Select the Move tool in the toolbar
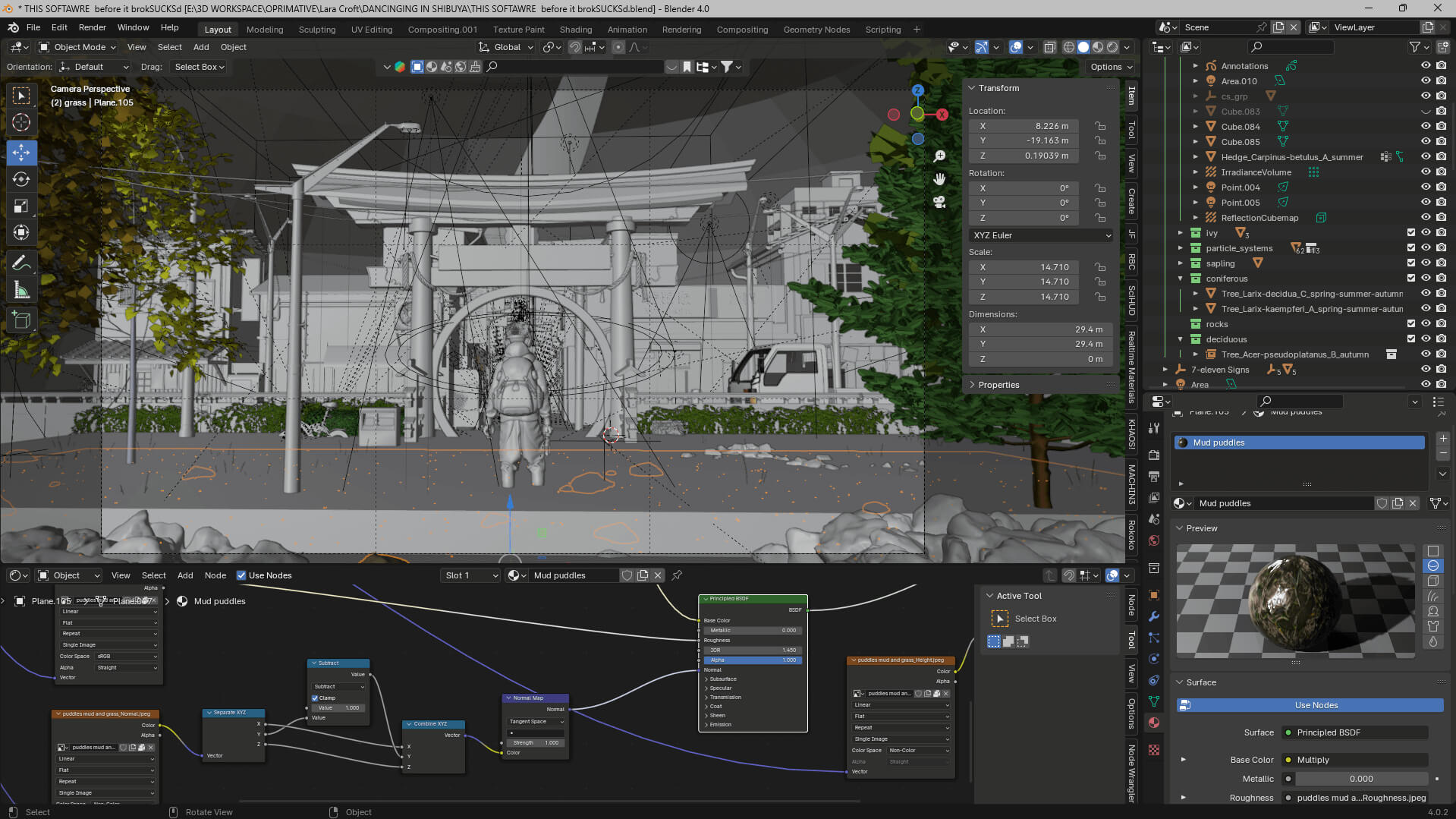 coord(21,153)
